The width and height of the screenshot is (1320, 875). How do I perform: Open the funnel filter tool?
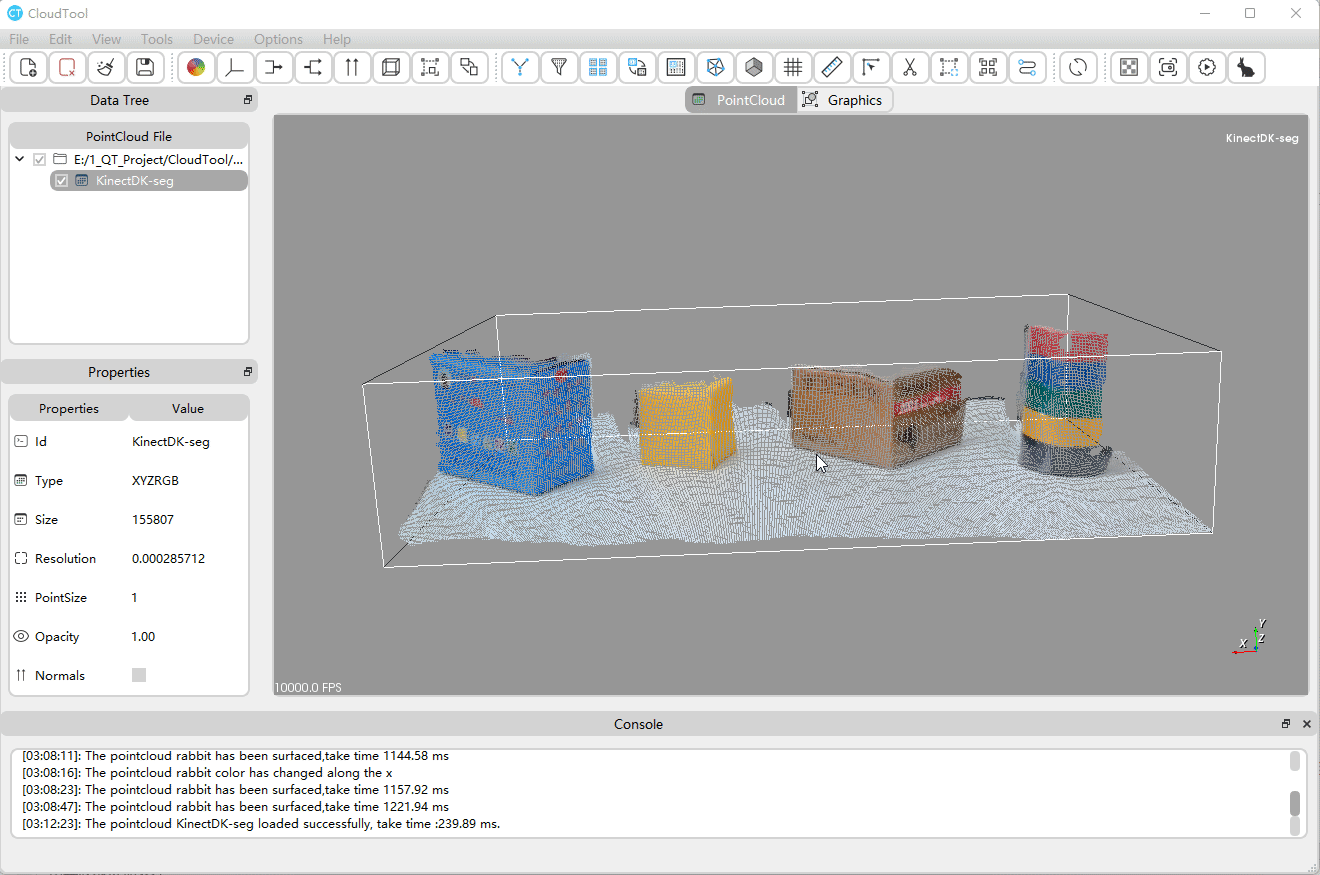tap(559, 67)
